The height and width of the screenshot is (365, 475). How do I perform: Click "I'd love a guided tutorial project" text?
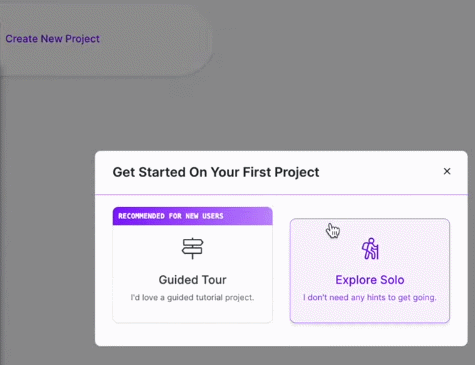[x=192, y=297]
